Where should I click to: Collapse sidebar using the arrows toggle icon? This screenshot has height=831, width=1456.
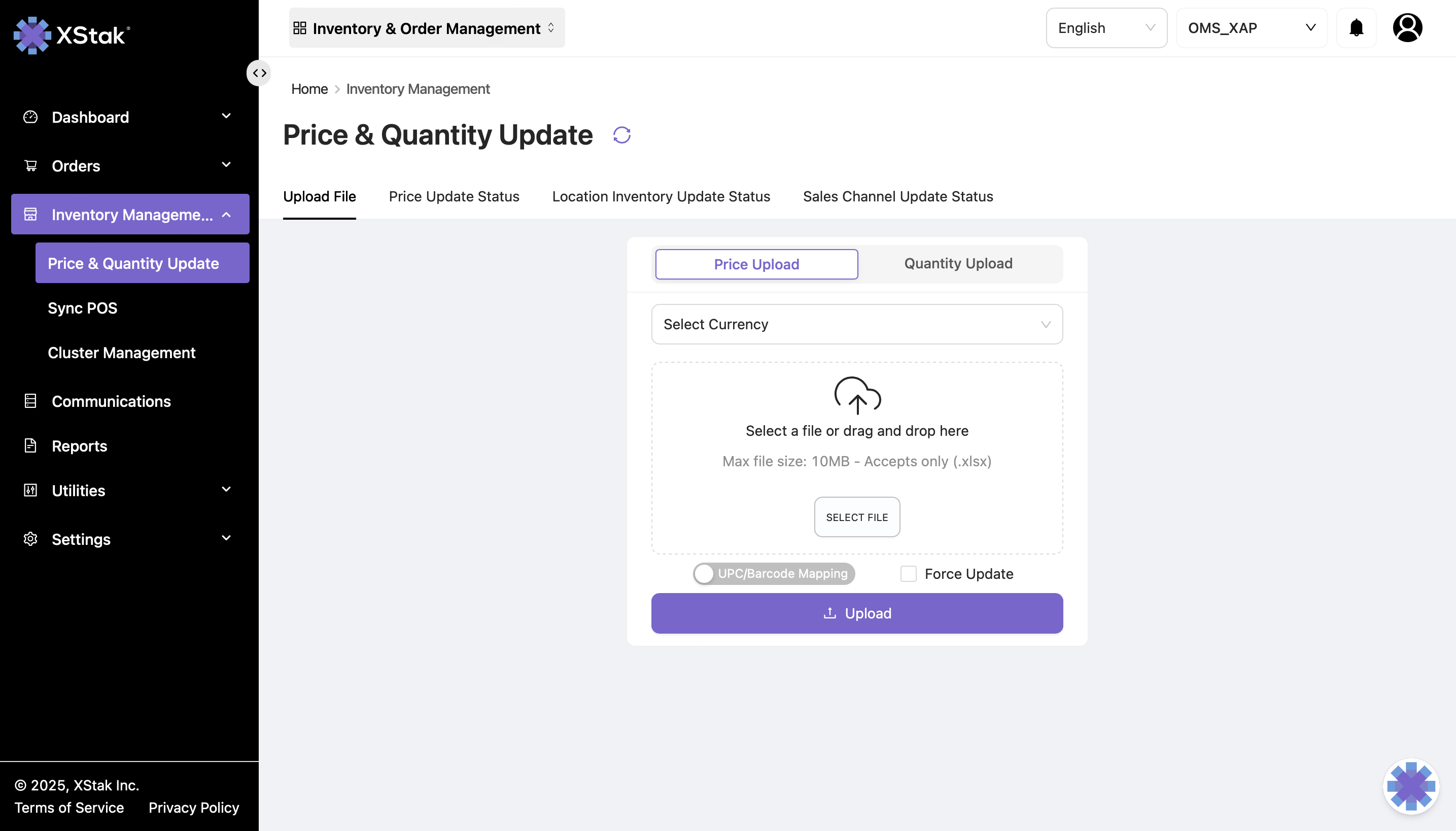tap(259, 73)
